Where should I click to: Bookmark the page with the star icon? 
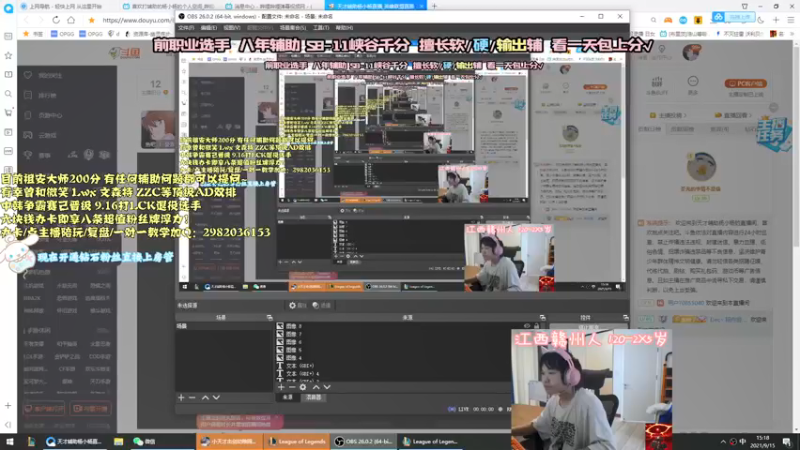tap(91, 20)
